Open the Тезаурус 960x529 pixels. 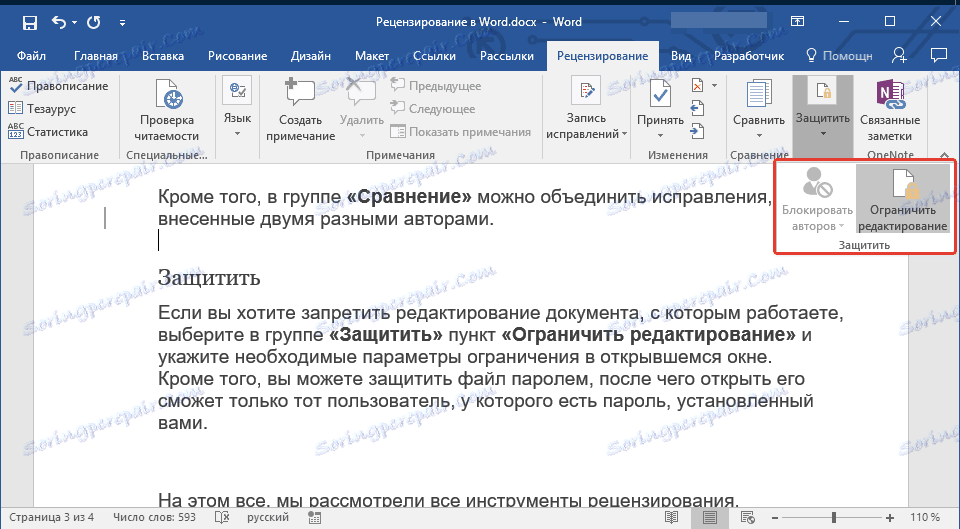point(42,109)
